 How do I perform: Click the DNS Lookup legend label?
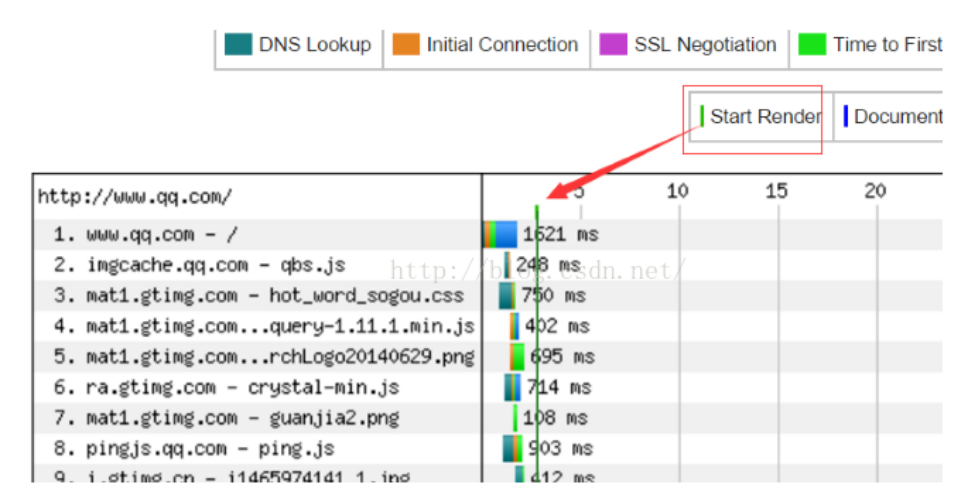pyautogui.click(x=314, y=45)
